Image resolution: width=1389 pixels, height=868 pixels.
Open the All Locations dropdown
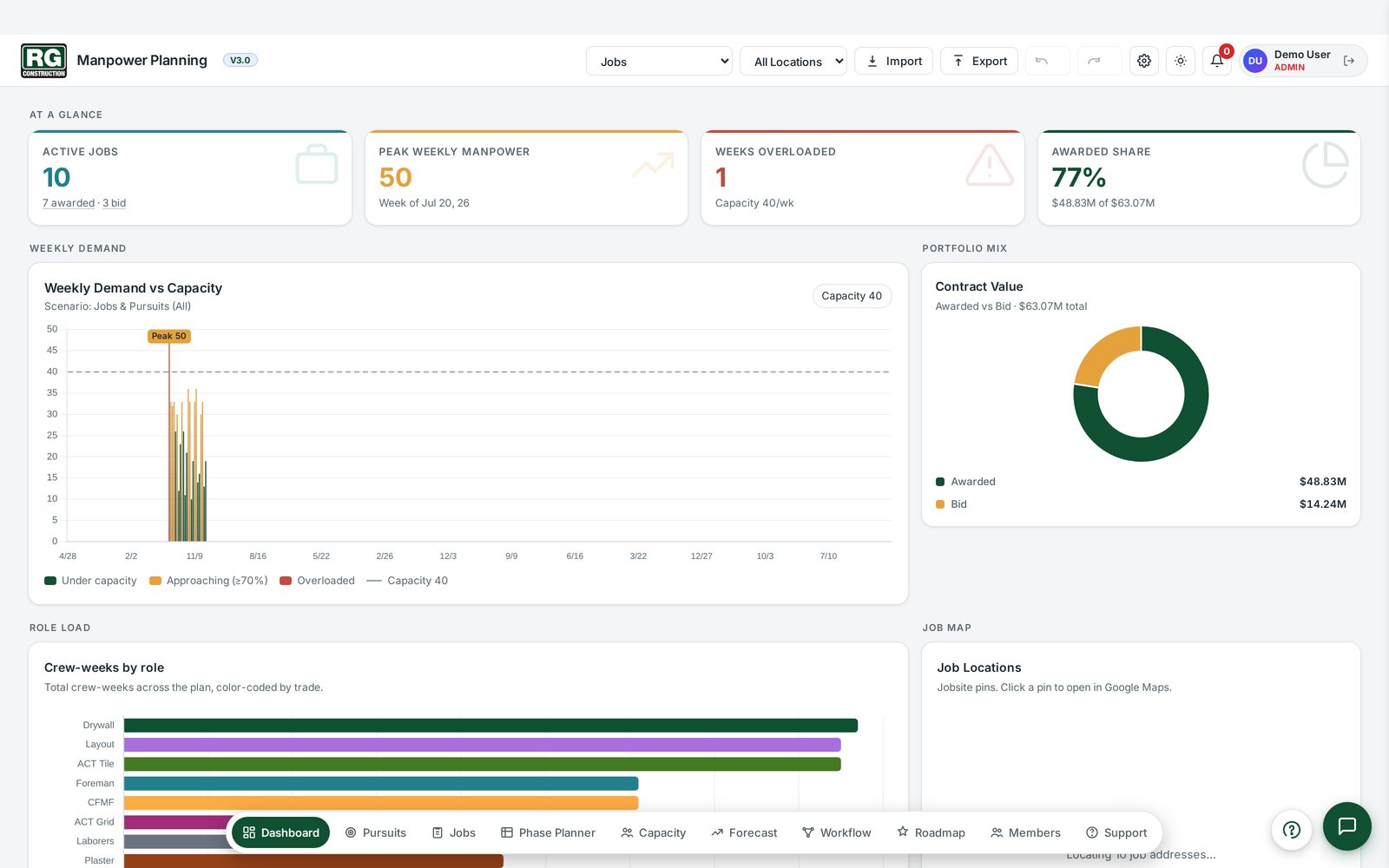point(793,61)
